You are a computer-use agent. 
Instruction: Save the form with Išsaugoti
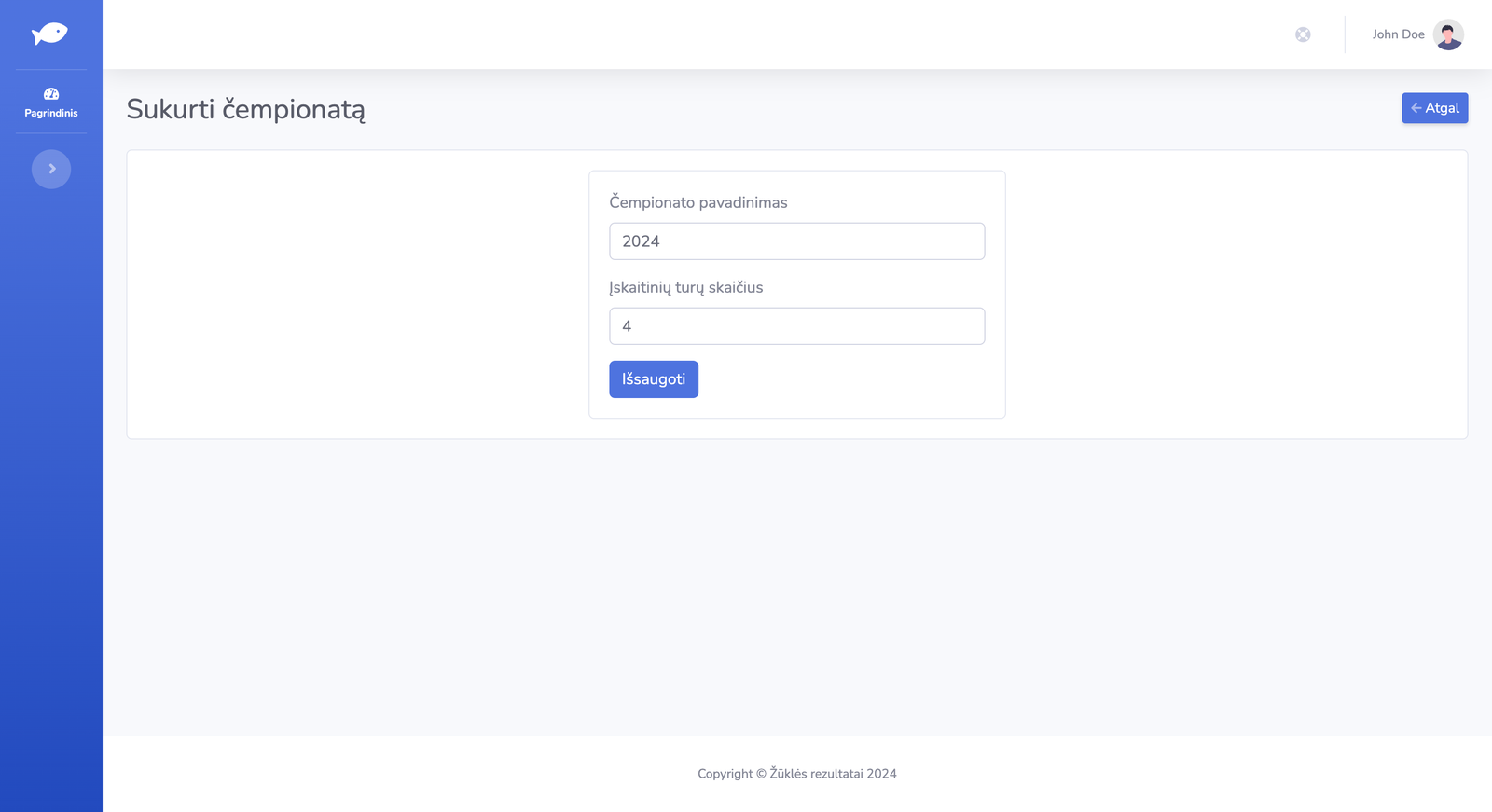[653, 379]
